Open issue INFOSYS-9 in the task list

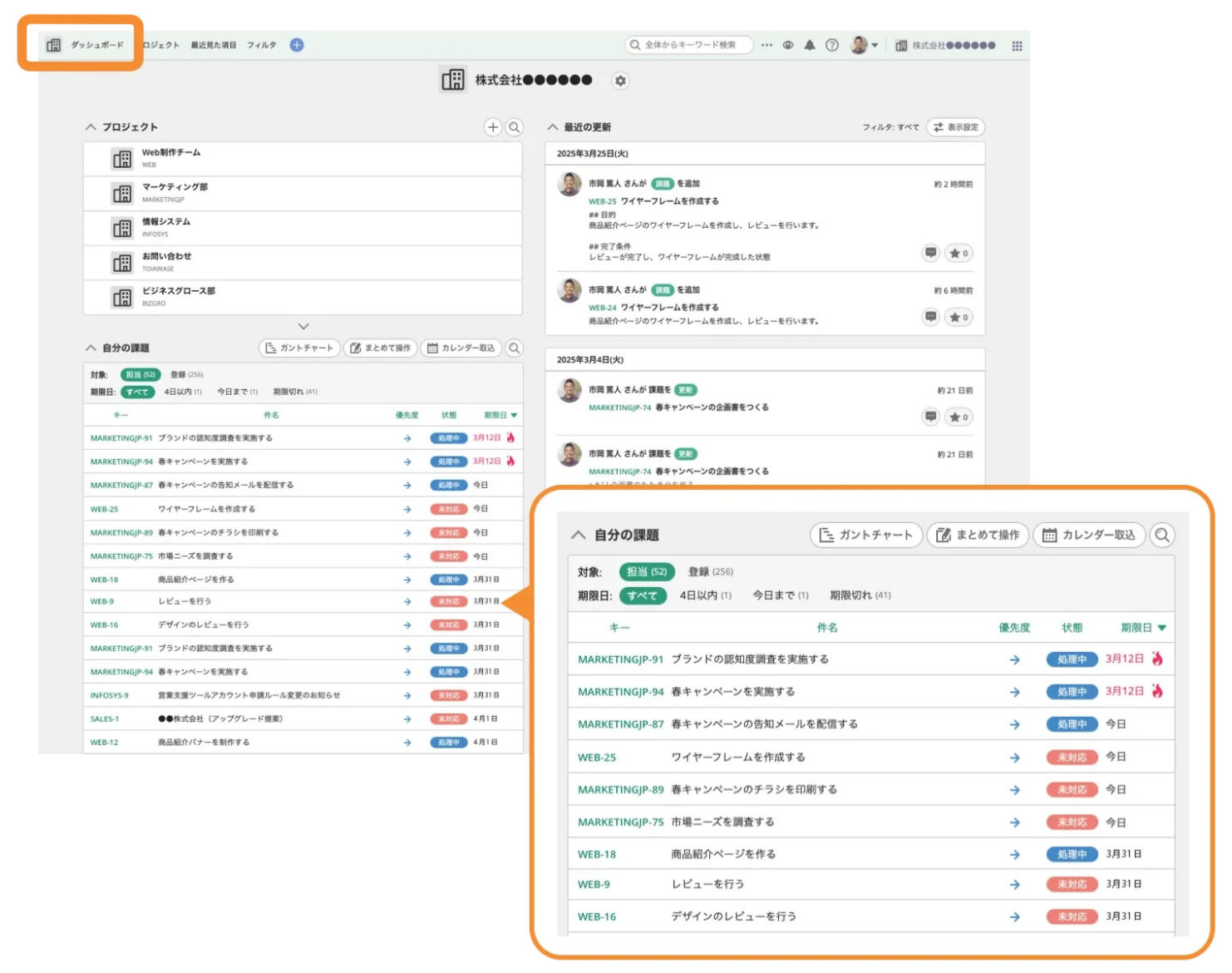pos(110,695)
